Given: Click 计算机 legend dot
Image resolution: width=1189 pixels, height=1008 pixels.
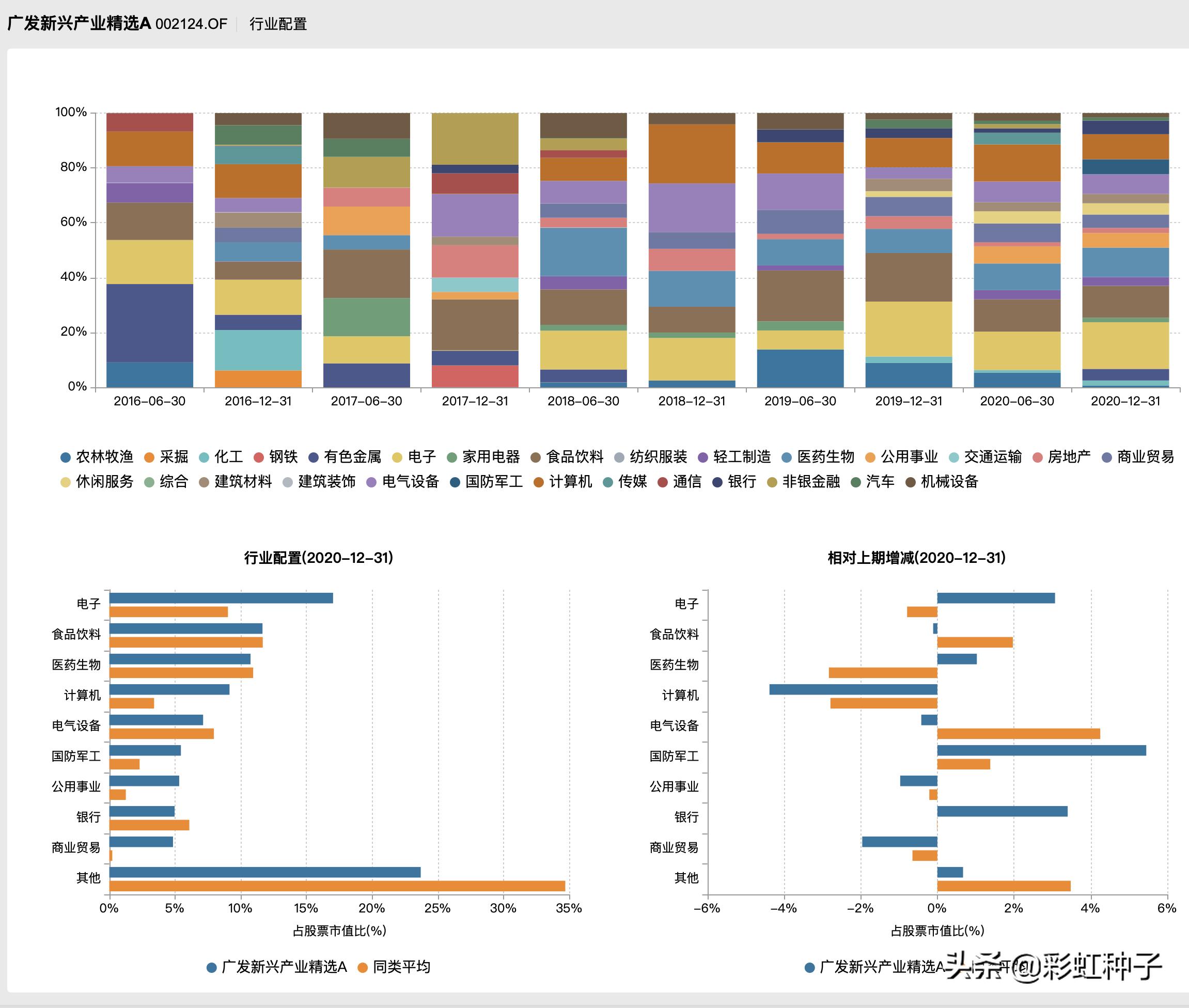Looking at the screenshot, I should pyautogui.click(x=538, y=482).
